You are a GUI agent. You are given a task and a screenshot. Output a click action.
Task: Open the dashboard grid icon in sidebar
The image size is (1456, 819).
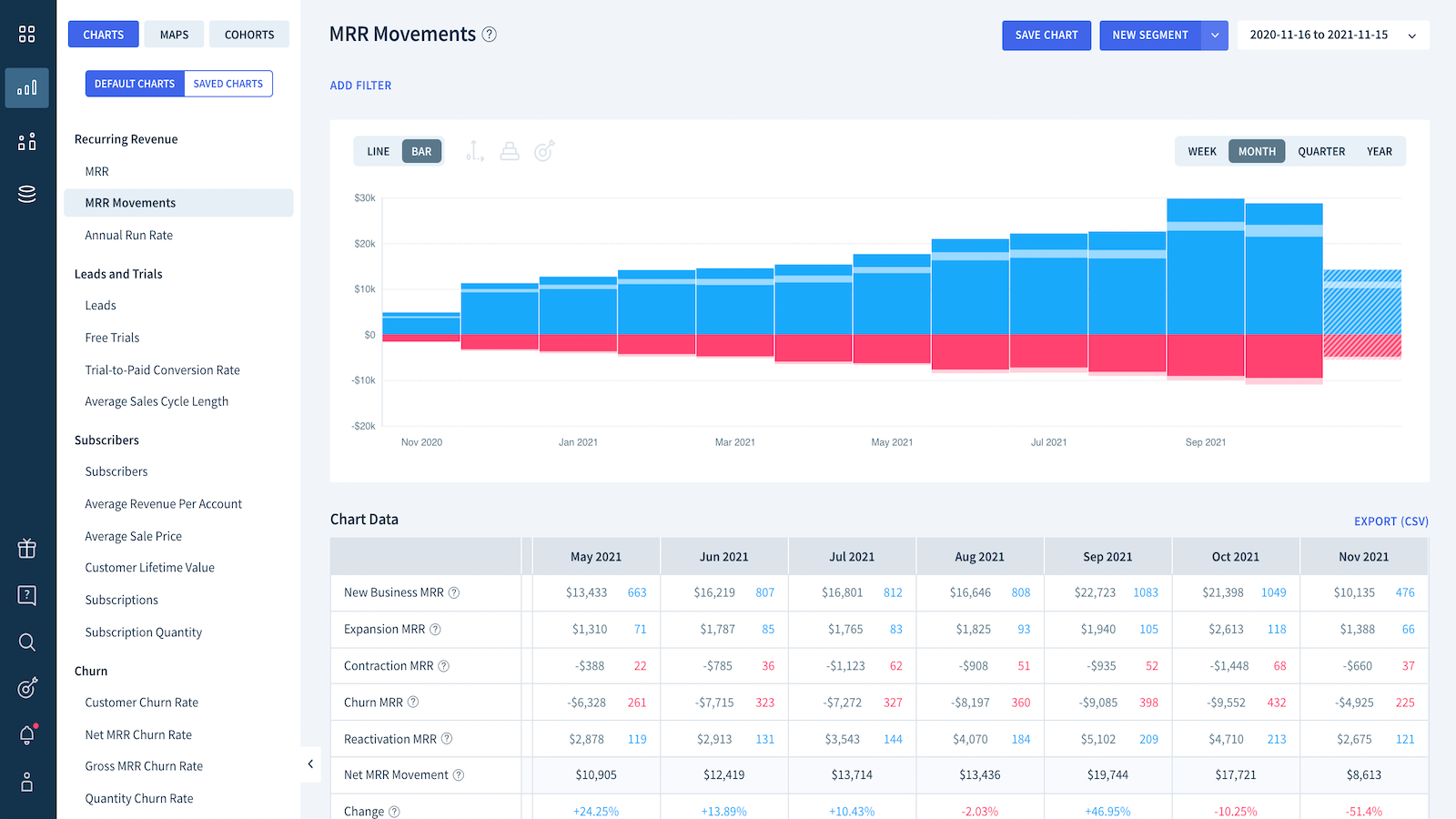[x=27, y=35]
